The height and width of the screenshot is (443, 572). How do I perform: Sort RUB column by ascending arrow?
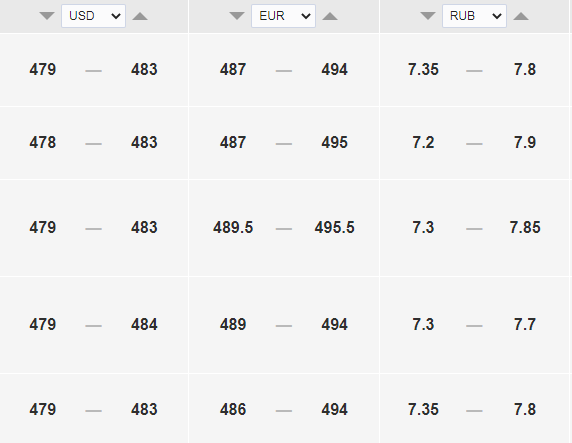point(521,16)
